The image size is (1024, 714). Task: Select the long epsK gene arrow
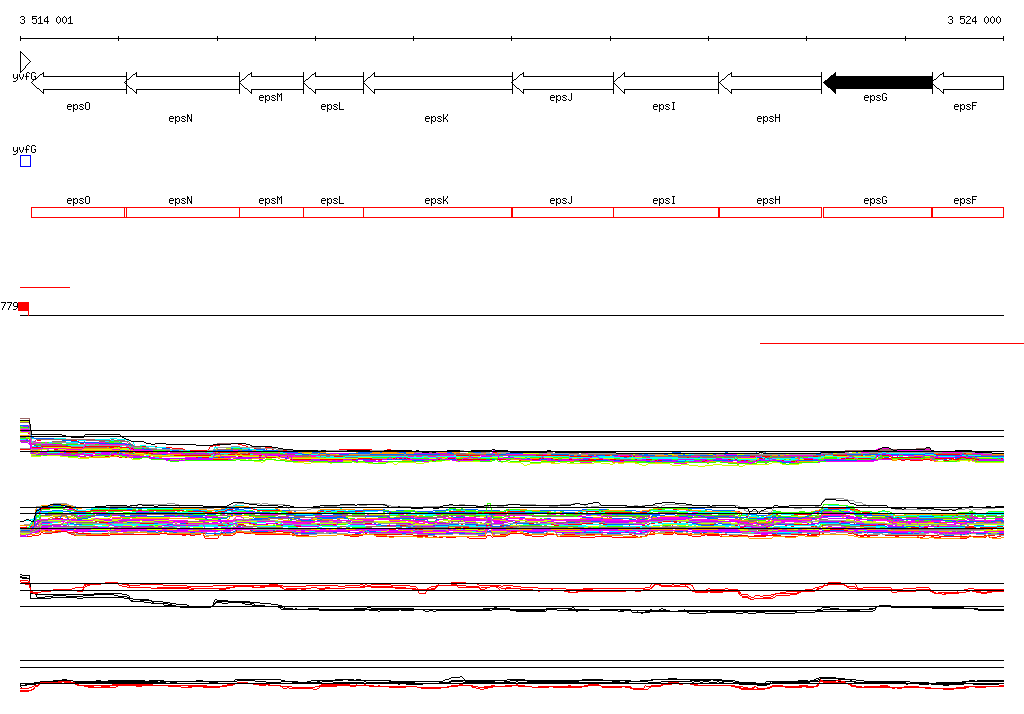pos(438,83)
